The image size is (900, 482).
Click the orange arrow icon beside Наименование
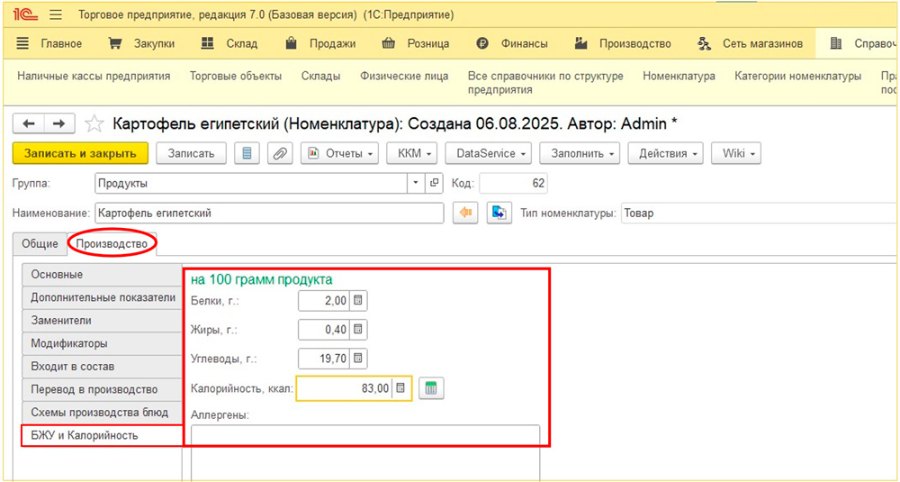(x=465, y=213)
